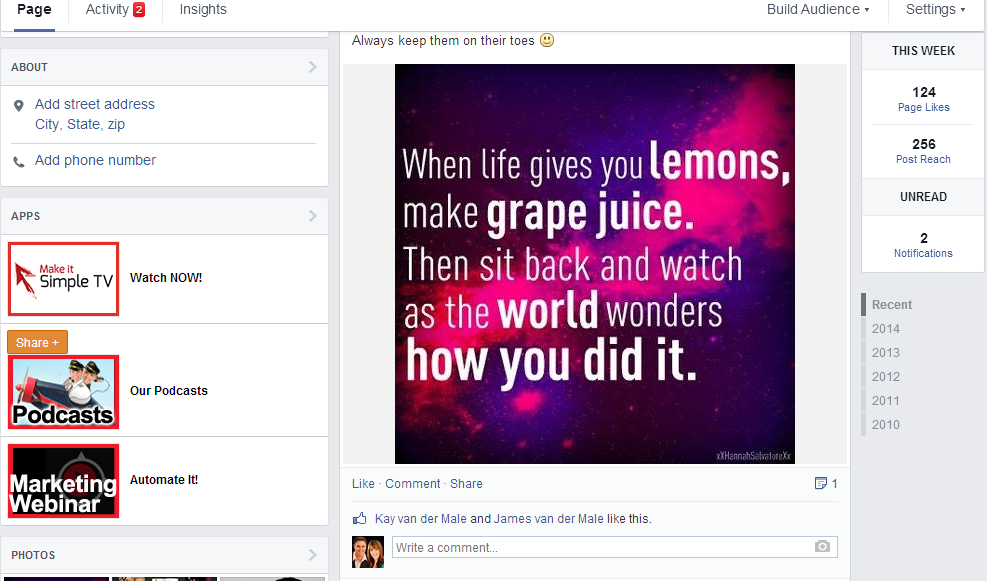Open the Make it Simple TV app icon

tap(64, 279)
